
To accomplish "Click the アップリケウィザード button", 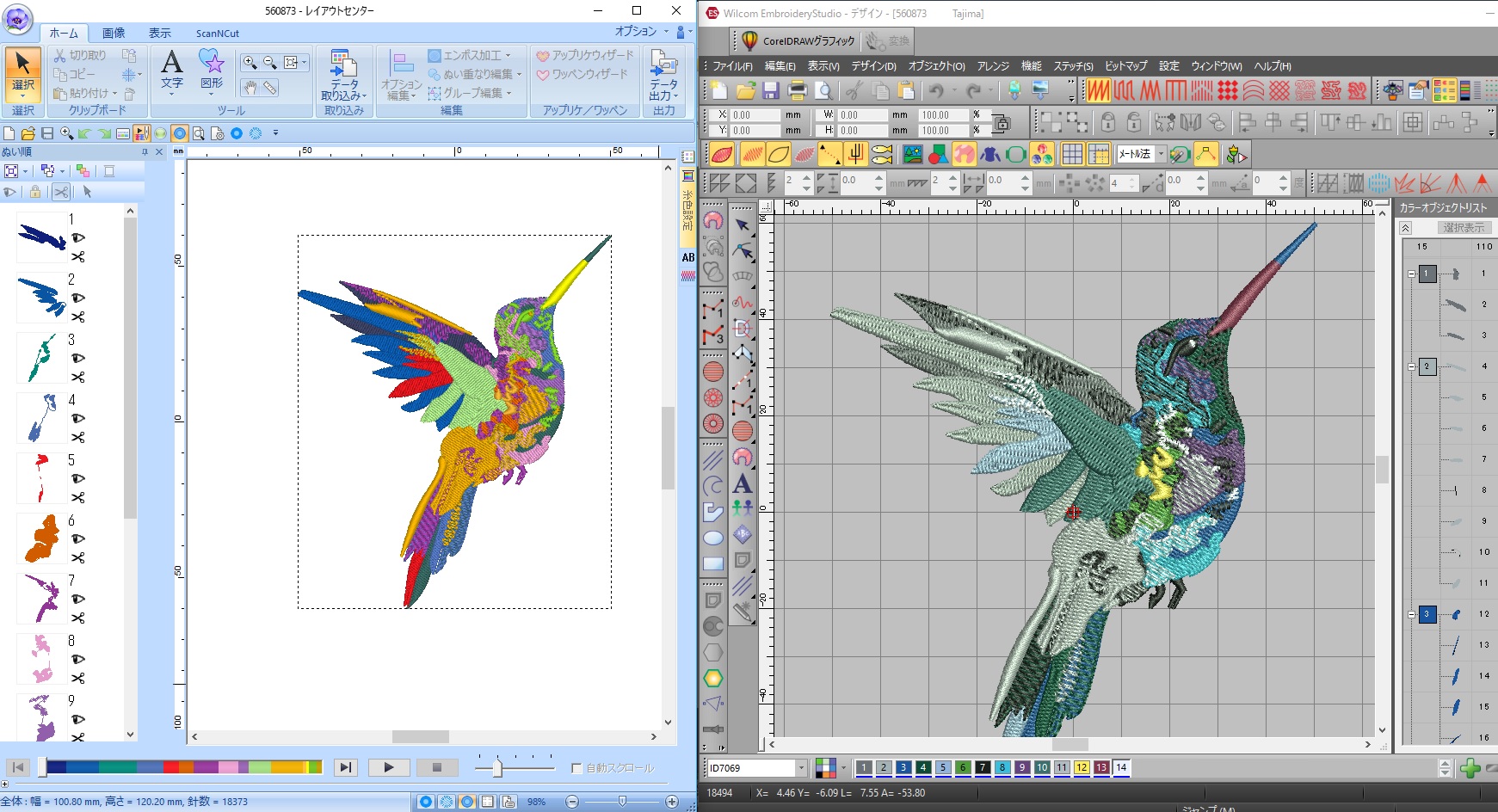I will tap(584, 55).
